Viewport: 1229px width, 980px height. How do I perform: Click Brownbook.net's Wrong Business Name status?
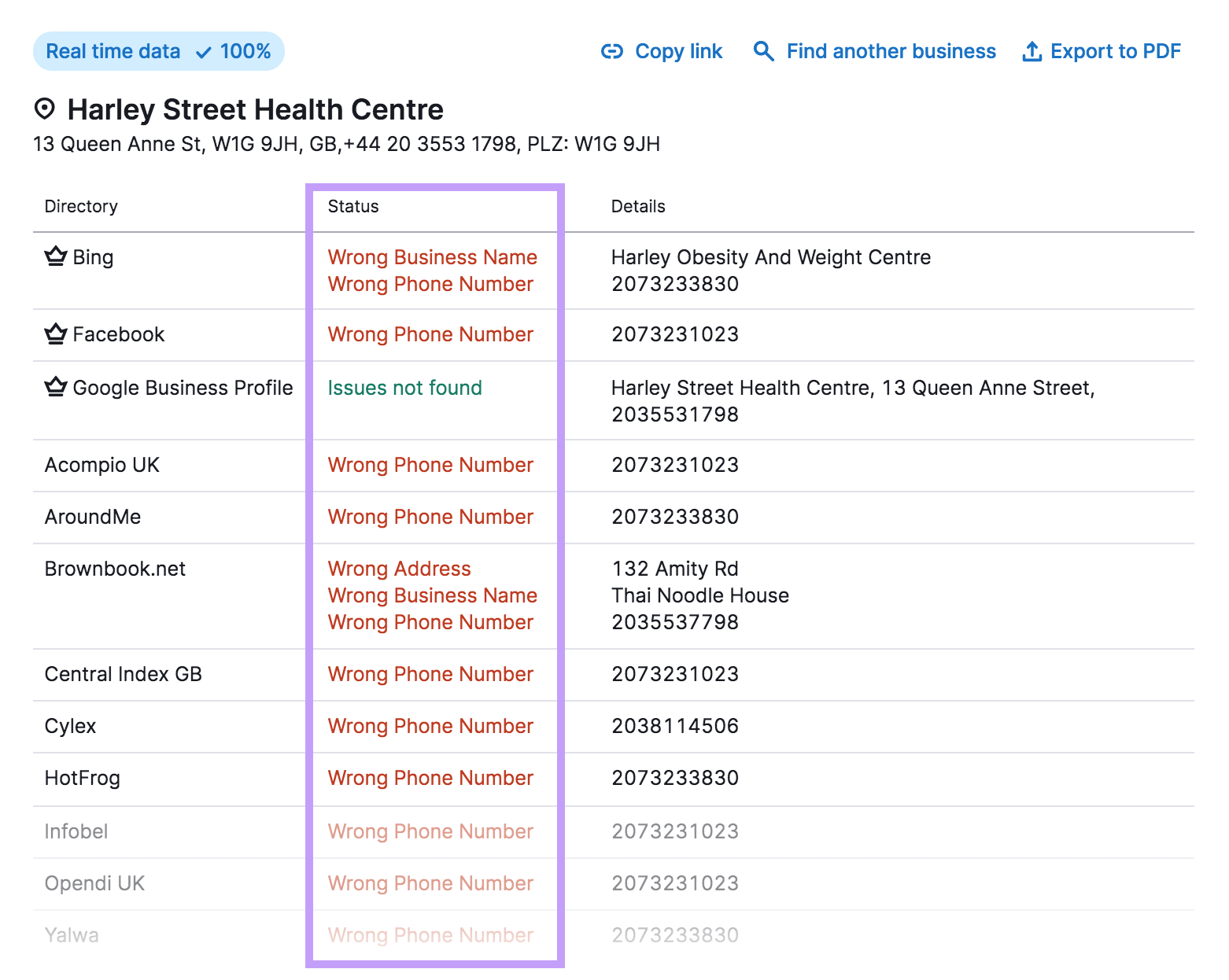tap(433, 595)
